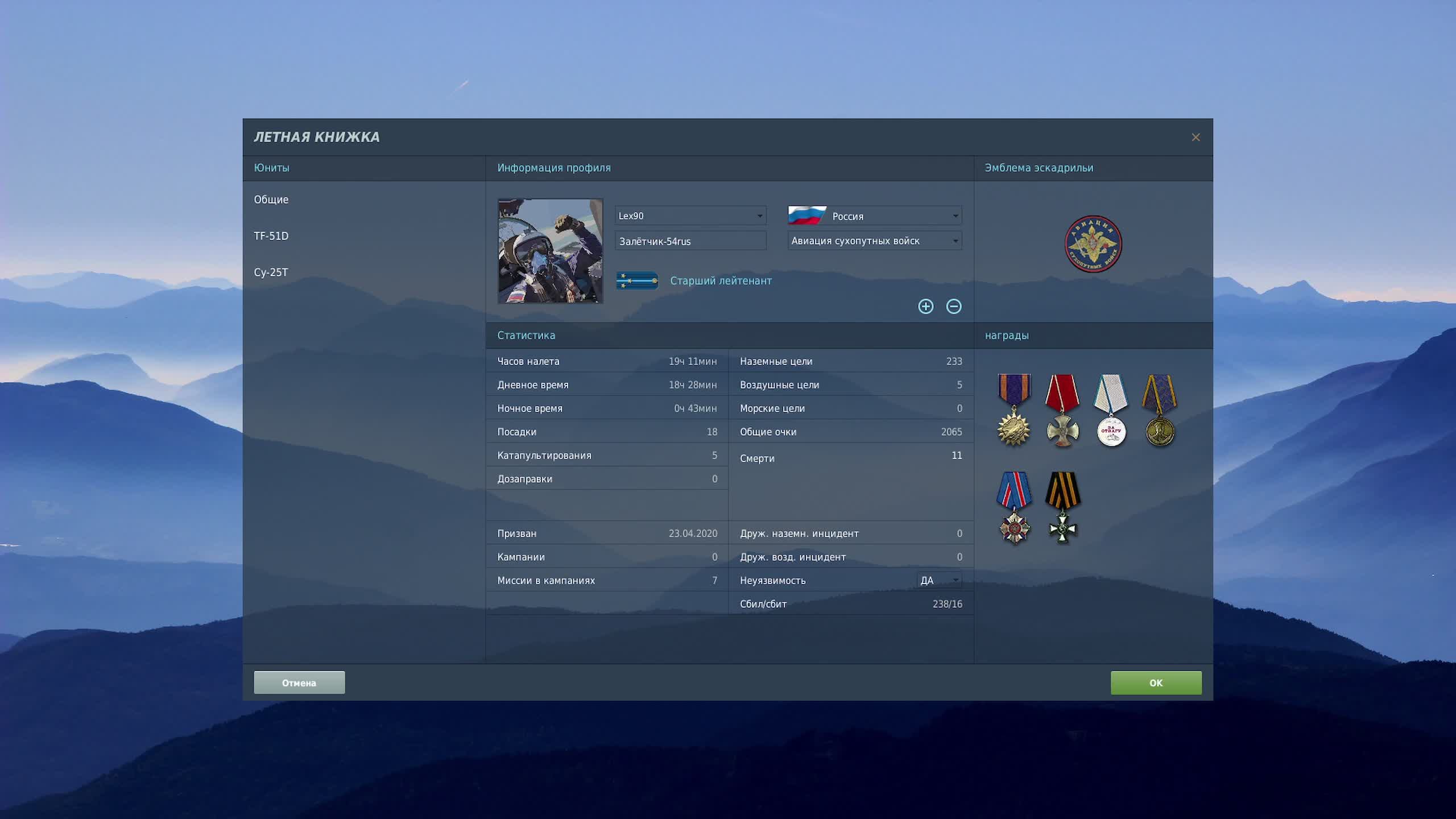
Task: Click the squadron emblem badge
Action: 1093,244
